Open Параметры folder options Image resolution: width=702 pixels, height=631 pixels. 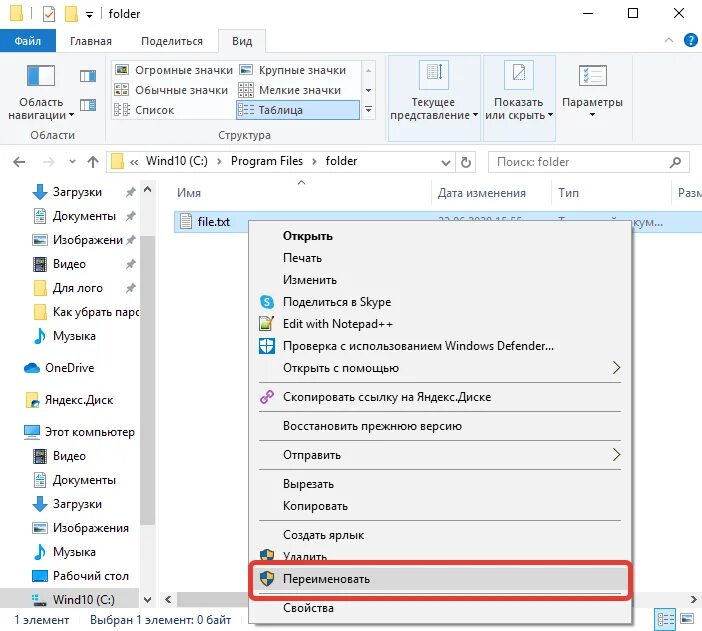pos(592,91)
